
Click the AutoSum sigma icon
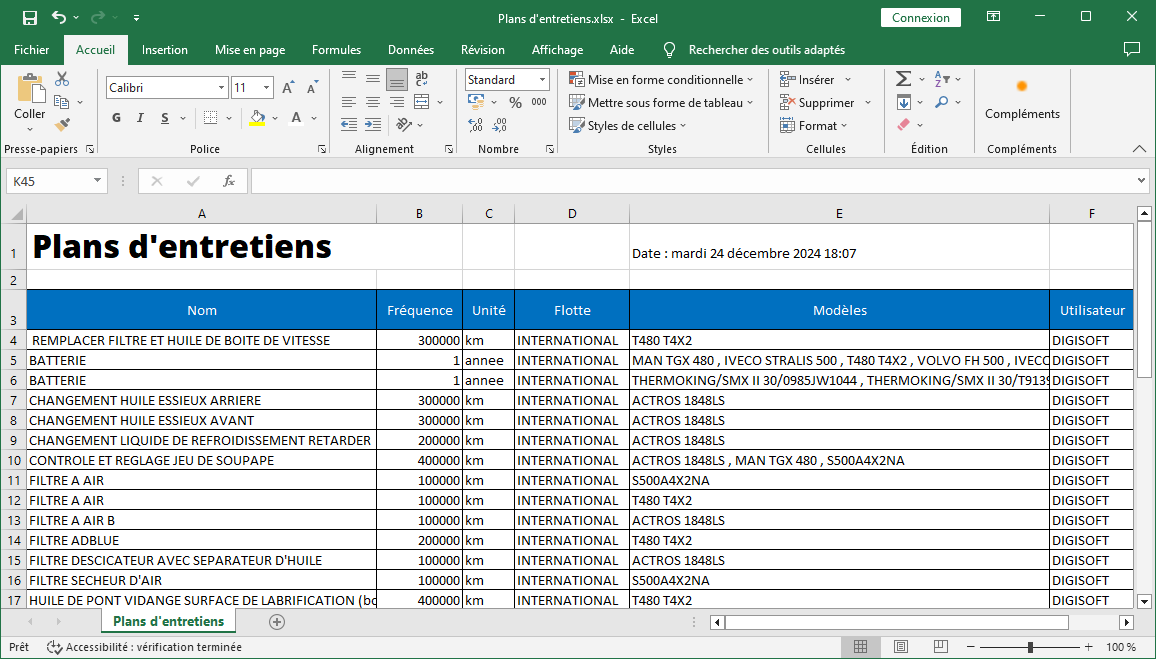(903, 79)
